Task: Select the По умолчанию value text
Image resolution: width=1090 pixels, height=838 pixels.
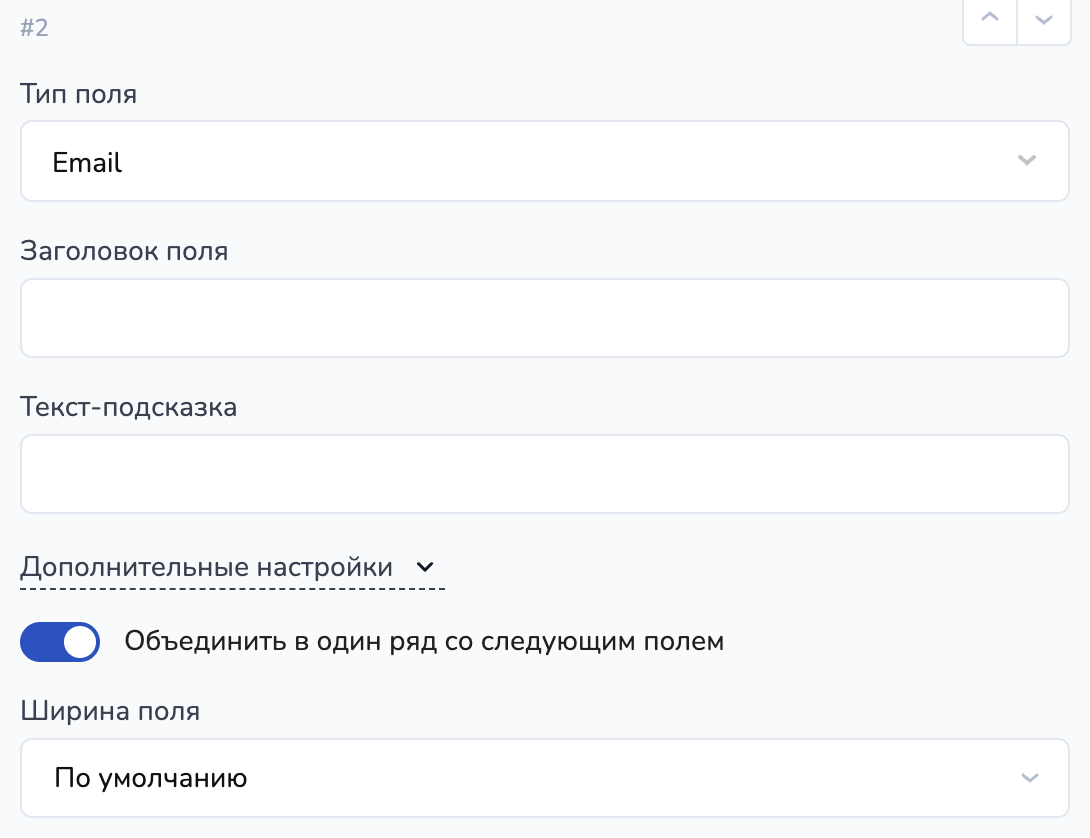Action: [151, 778]
